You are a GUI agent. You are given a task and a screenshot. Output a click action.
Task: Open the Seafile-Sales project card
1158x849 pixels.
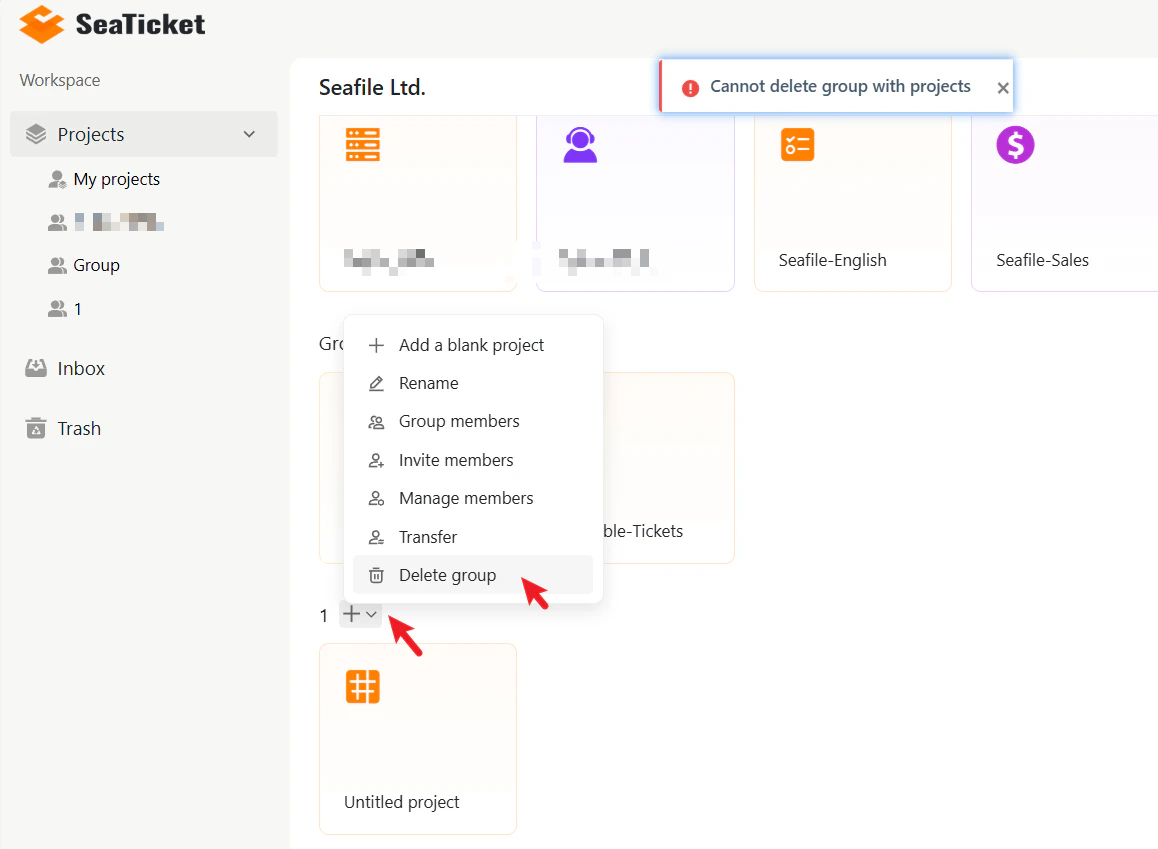click(x=1065, y=204)
